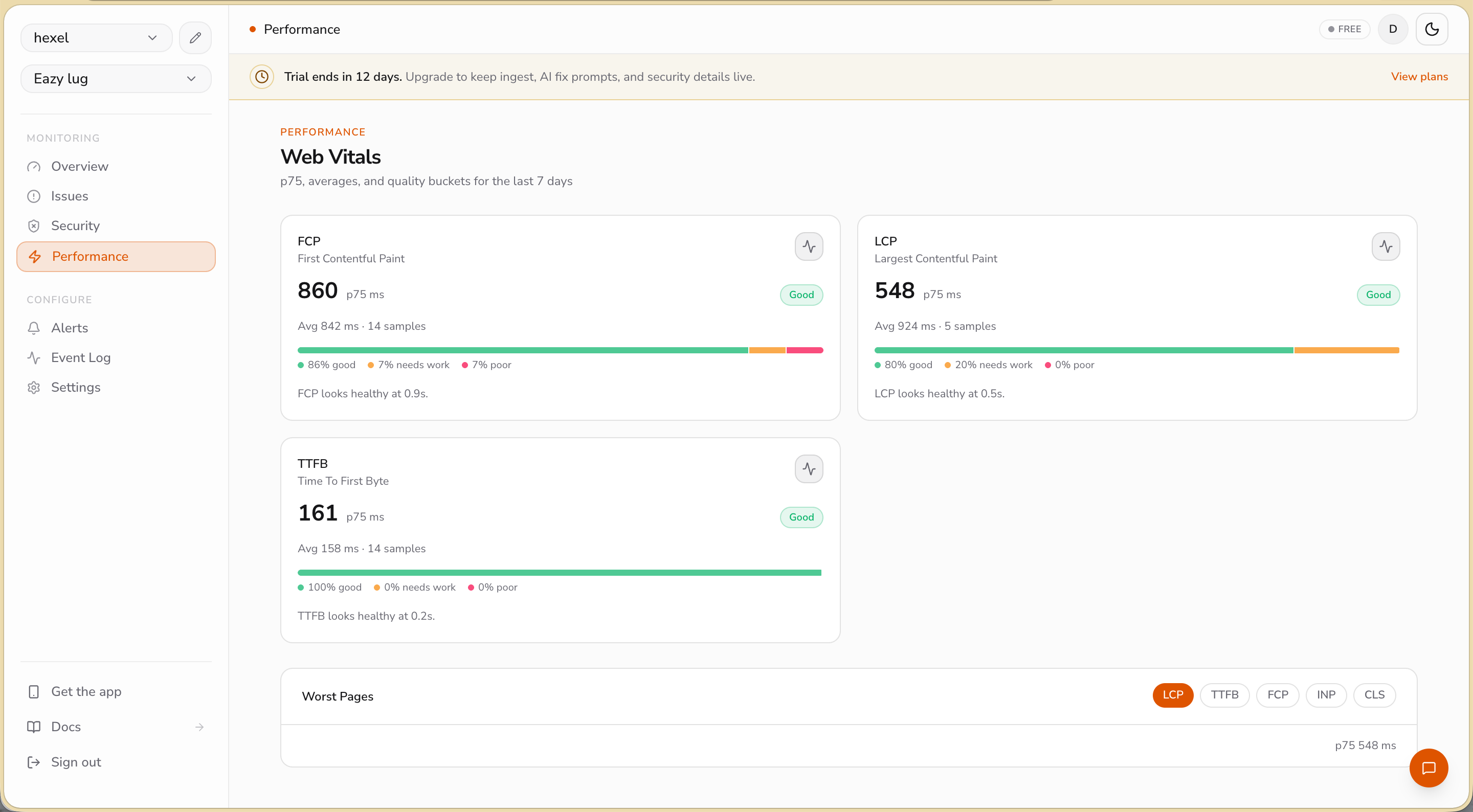This screenshot has height=812, width=1473.
Task: Click the pencil edit icon beside hexel
Action: (x=195, y=38)
